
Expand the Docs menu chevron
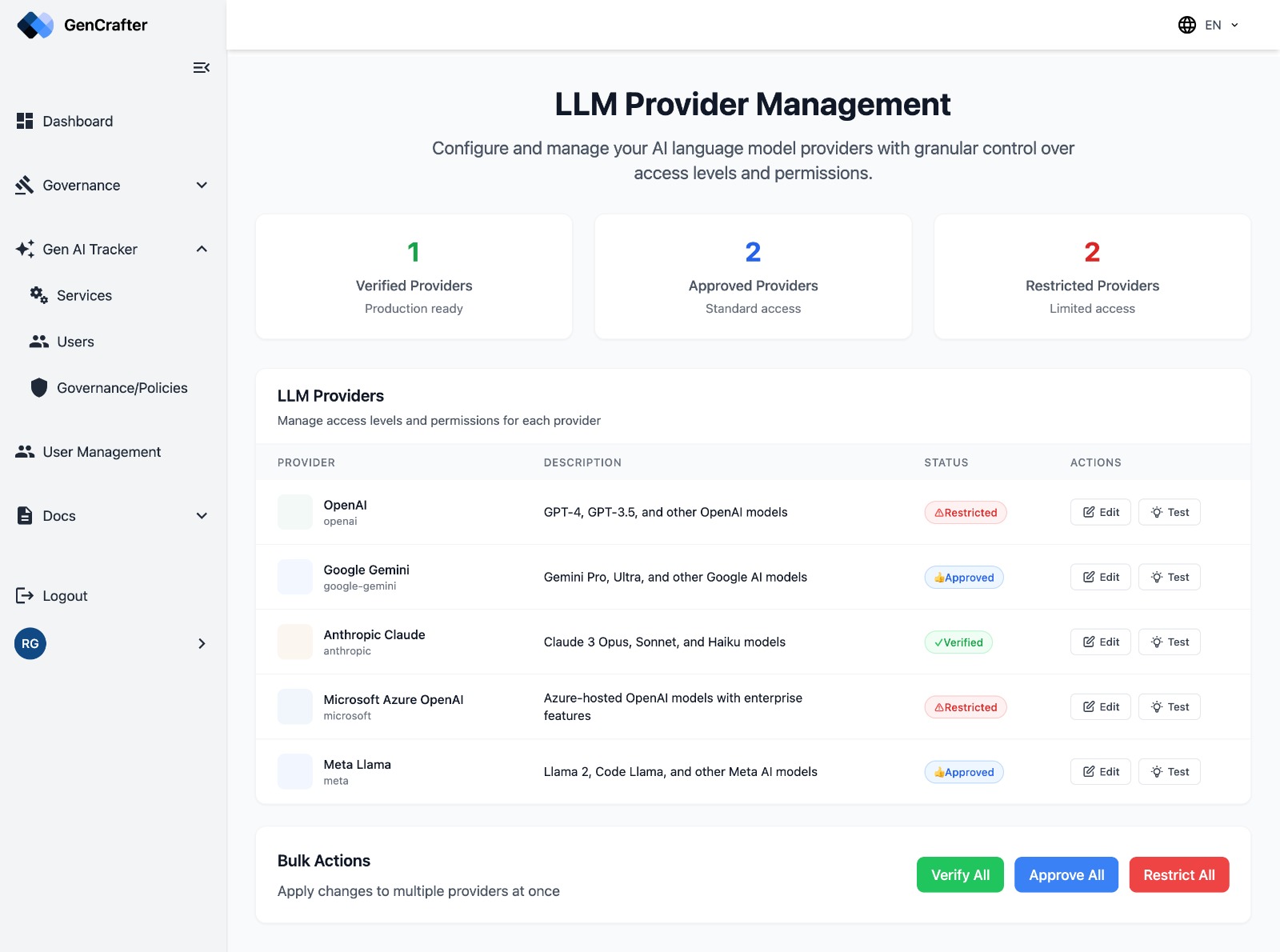point(202,516)
